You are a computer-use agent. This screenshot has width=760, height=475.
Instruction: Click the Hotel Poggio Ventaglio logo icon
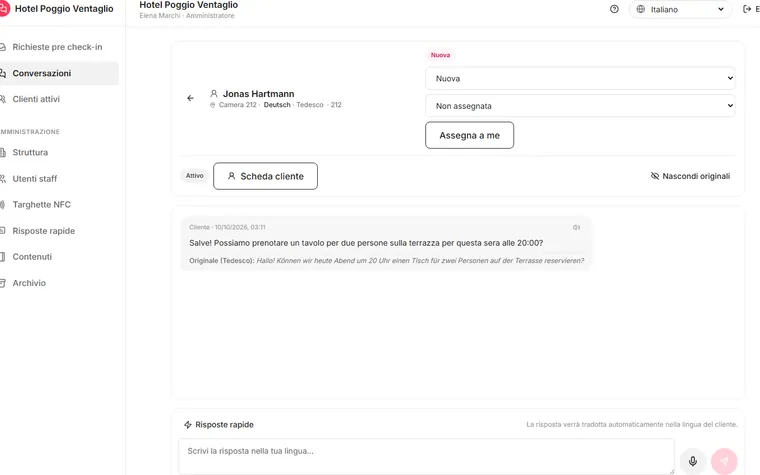click(x=3, y=9)
